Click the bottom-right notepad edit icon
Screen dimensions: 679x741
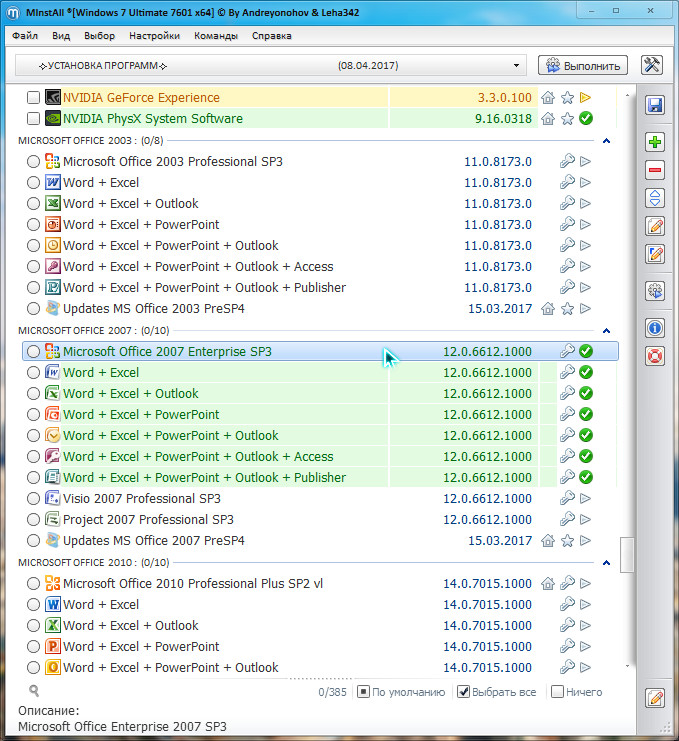(x=655, y=698)
